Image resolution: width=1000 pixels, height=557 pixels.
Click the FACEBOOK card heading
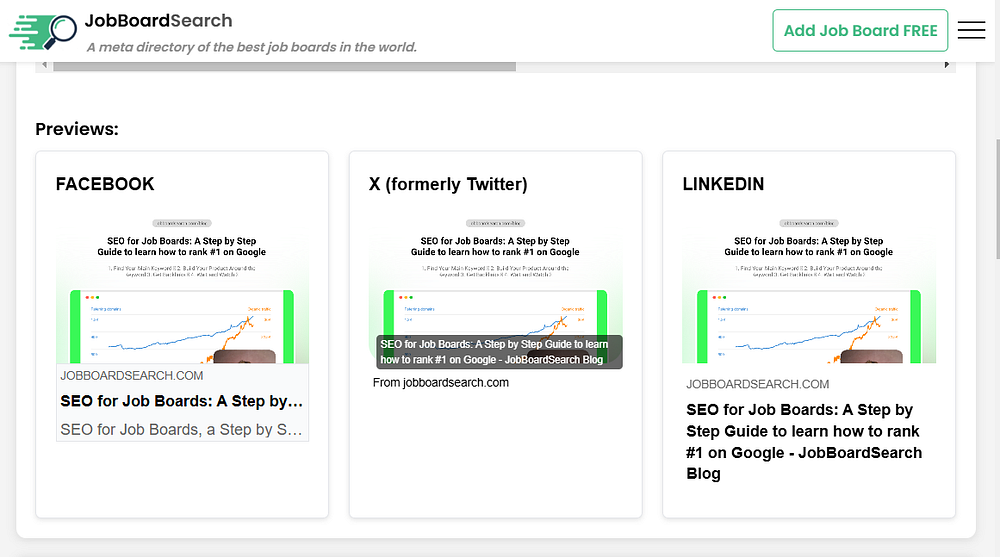pyautogui.click(x=105, y=184)
